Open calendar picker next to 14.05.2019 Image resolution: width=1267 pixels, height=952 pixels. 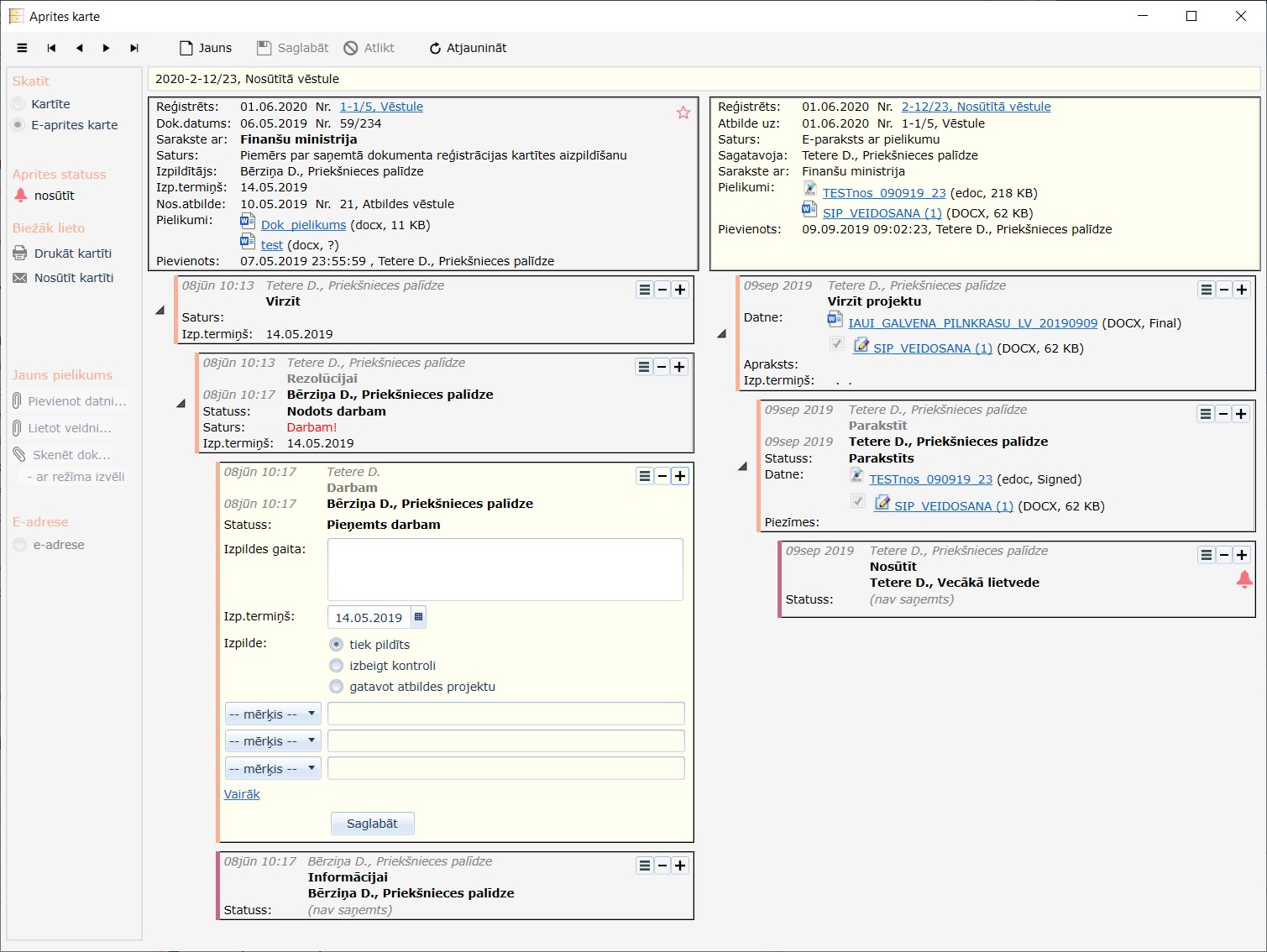[x=418, y=617]
